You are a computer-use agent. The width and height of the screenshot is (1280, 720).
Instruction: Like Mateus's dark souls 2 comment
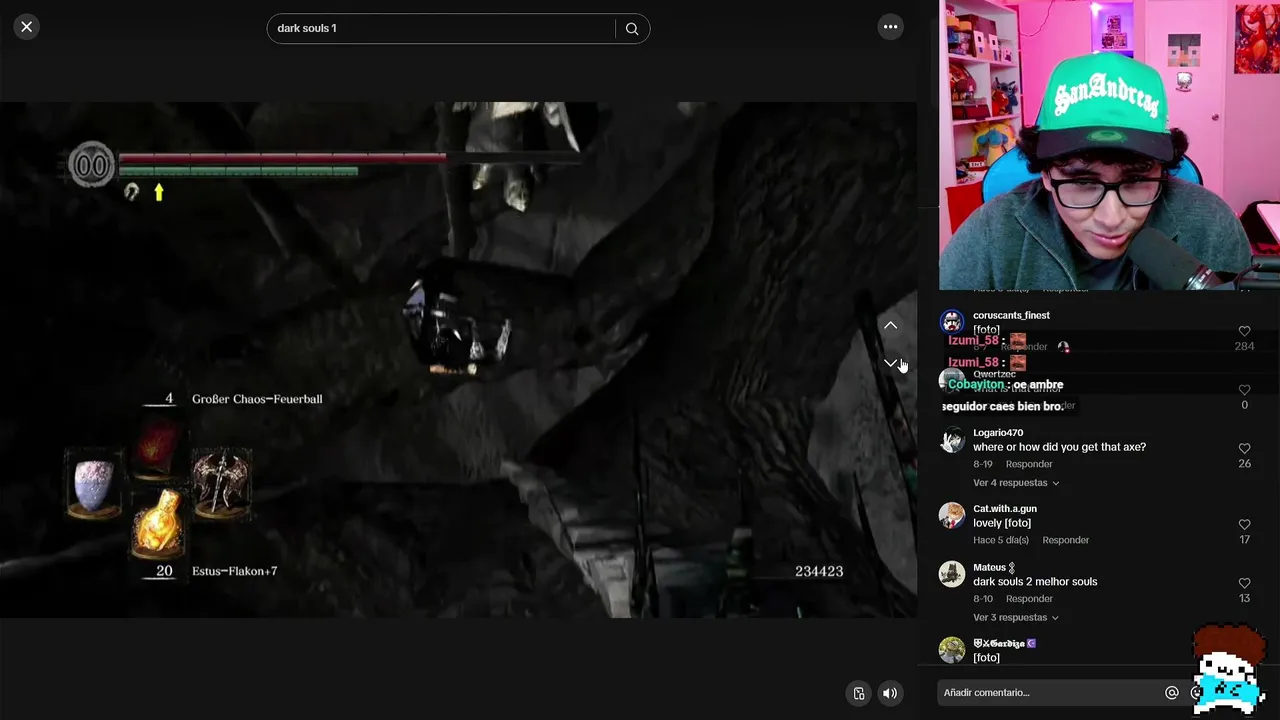point(1244,583)
